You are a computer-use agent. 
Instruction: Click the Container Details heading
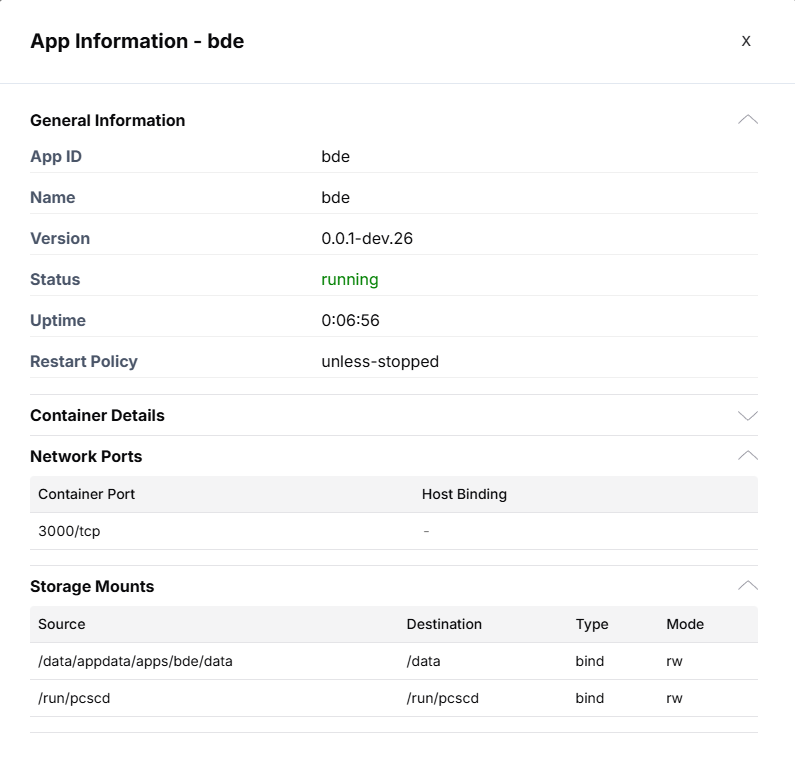[97, 416]
